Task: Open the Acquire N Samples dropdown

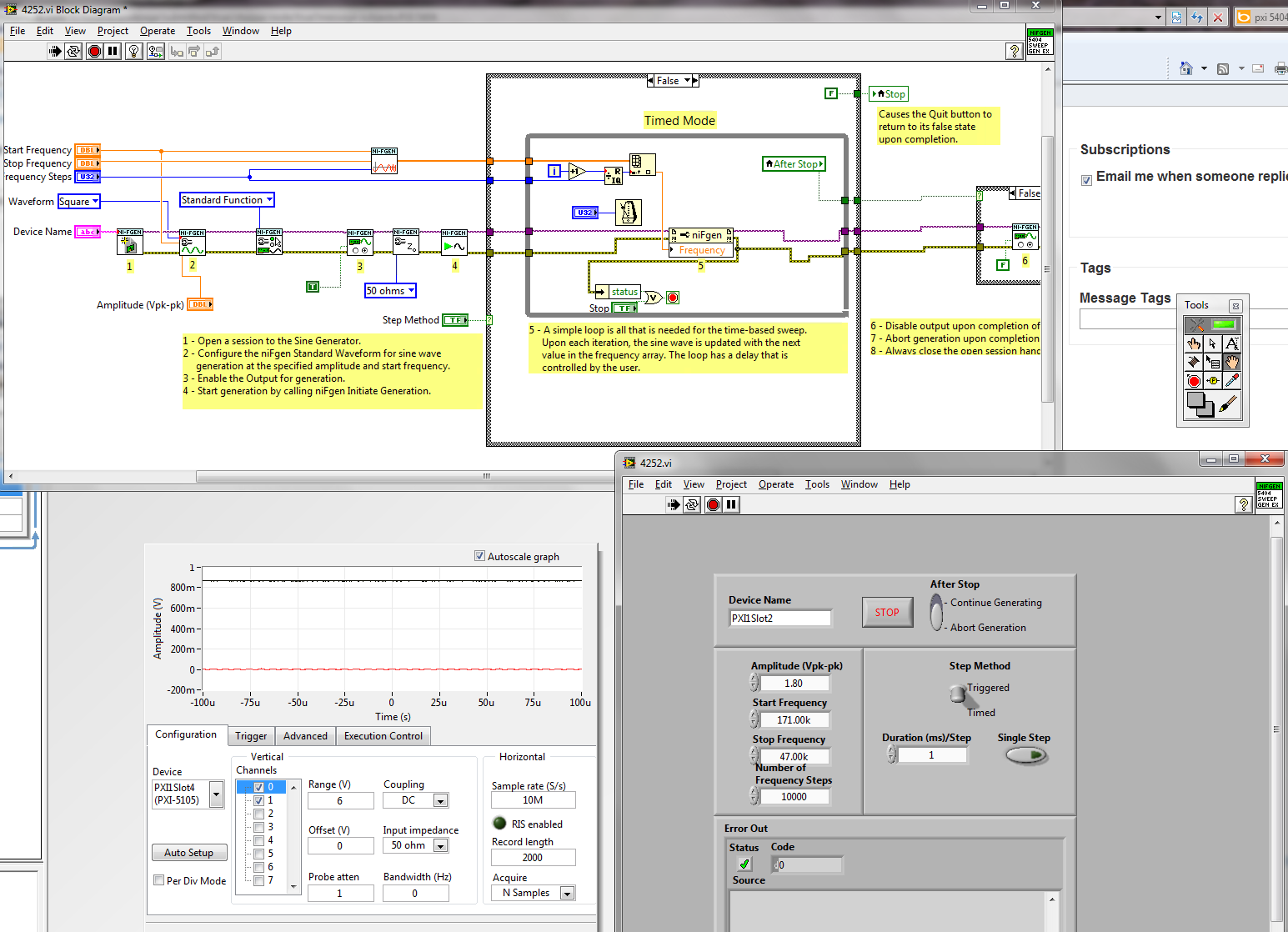Action: click(567, 893)
